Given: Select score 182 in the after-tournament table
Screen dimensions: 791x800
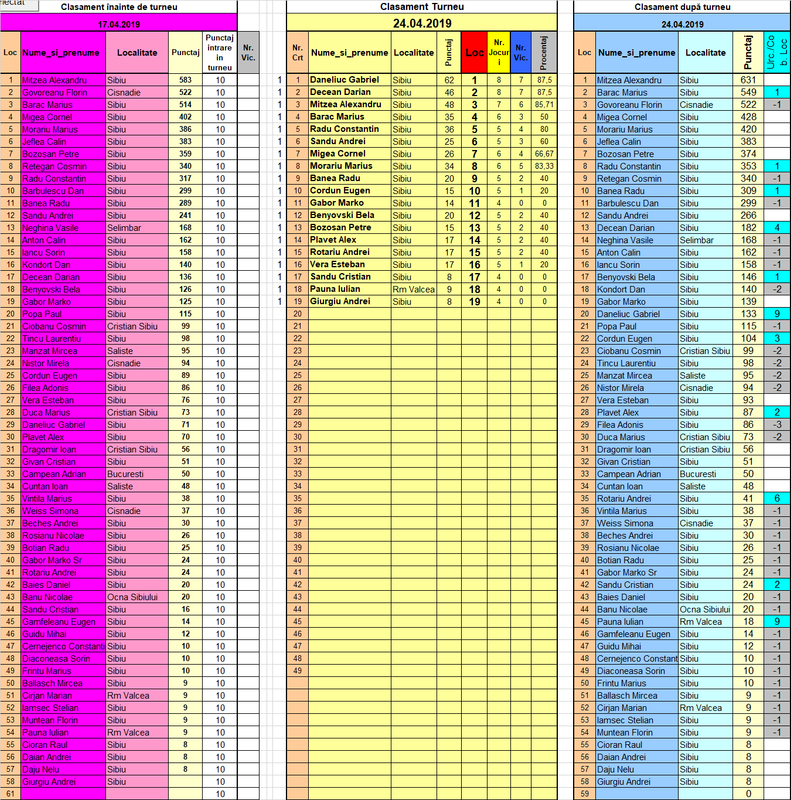Looking at the screenshot, I should point(748,228).
